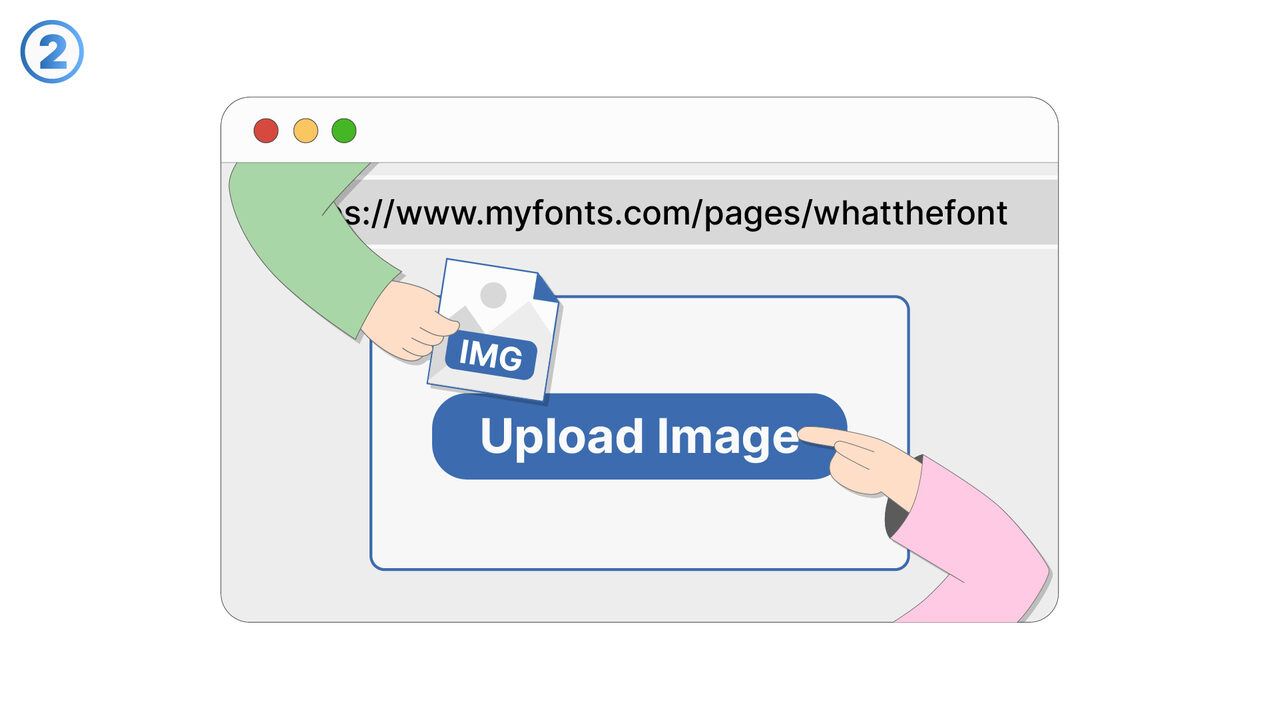Click the folded blue corner of the file
The image size is (1279, 720).
coord(544,287)
